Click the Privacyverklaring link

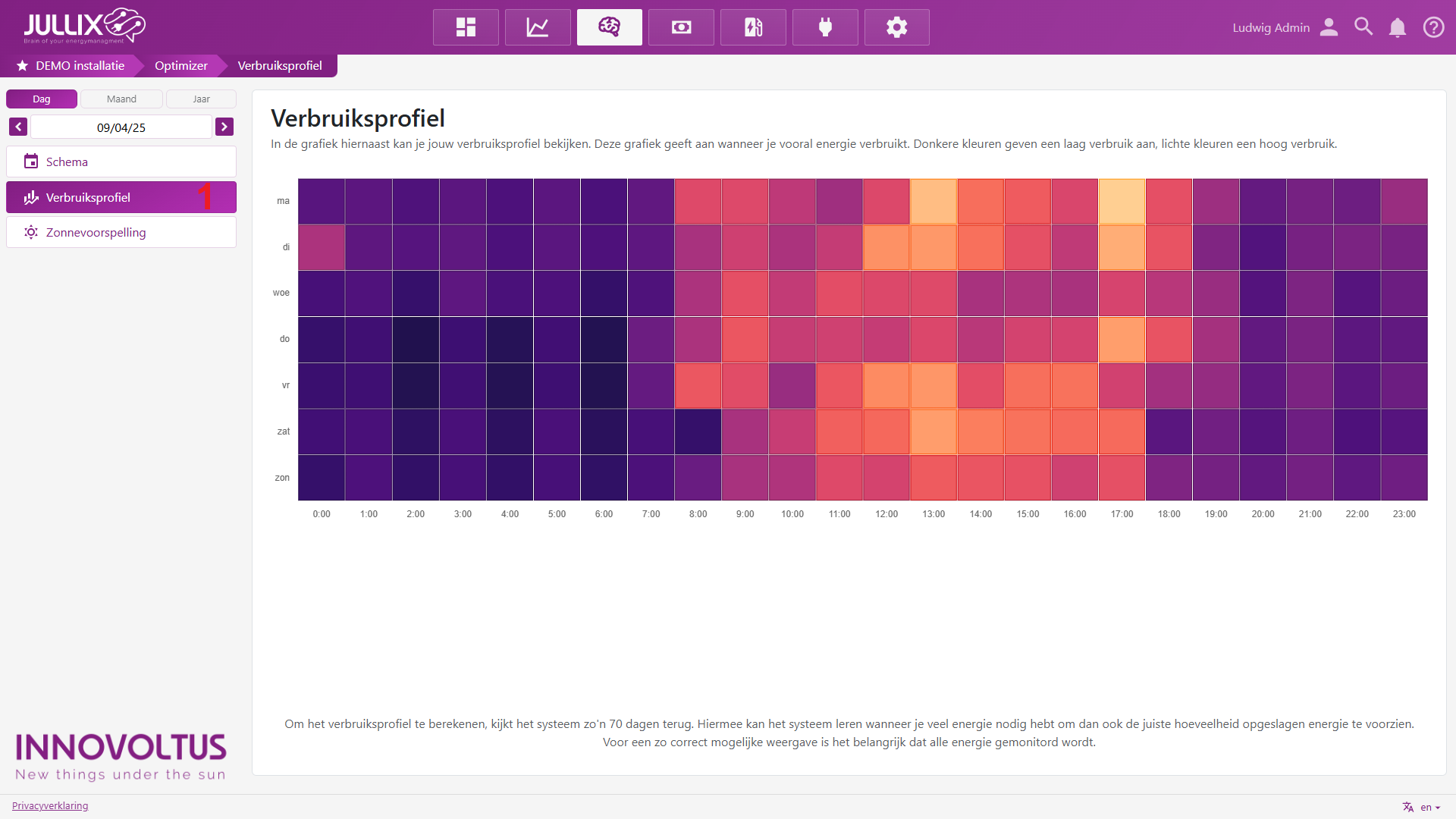(50, 805)
